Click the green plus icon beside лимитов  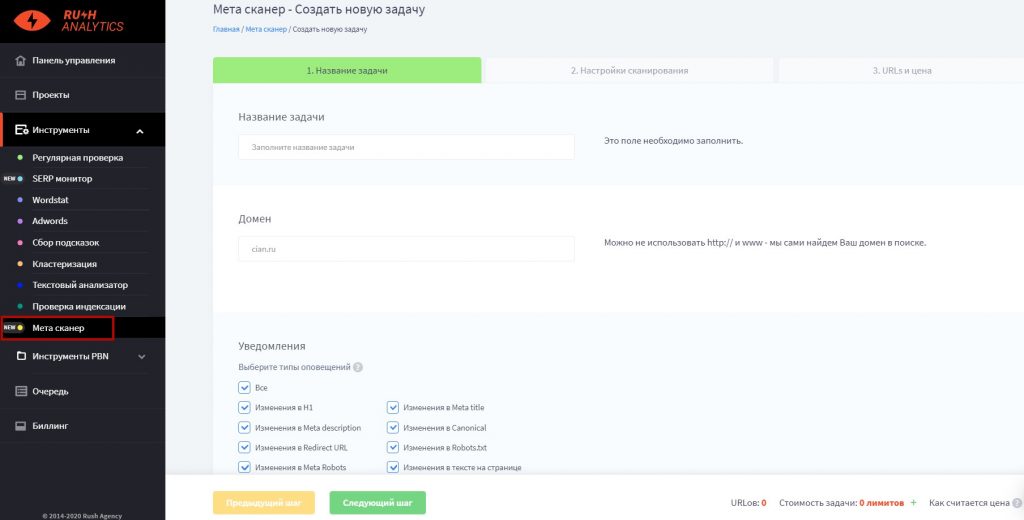pos(913,503)
